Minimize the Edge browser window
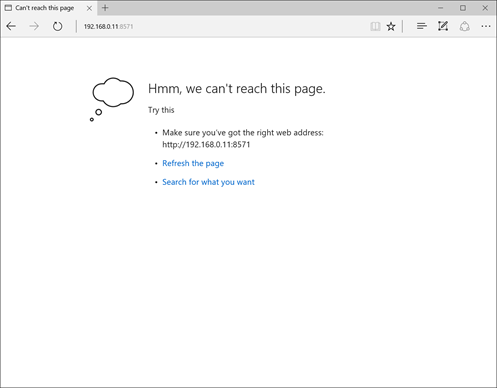The width and height of the screenshot is (497, 388). point(440,8)
